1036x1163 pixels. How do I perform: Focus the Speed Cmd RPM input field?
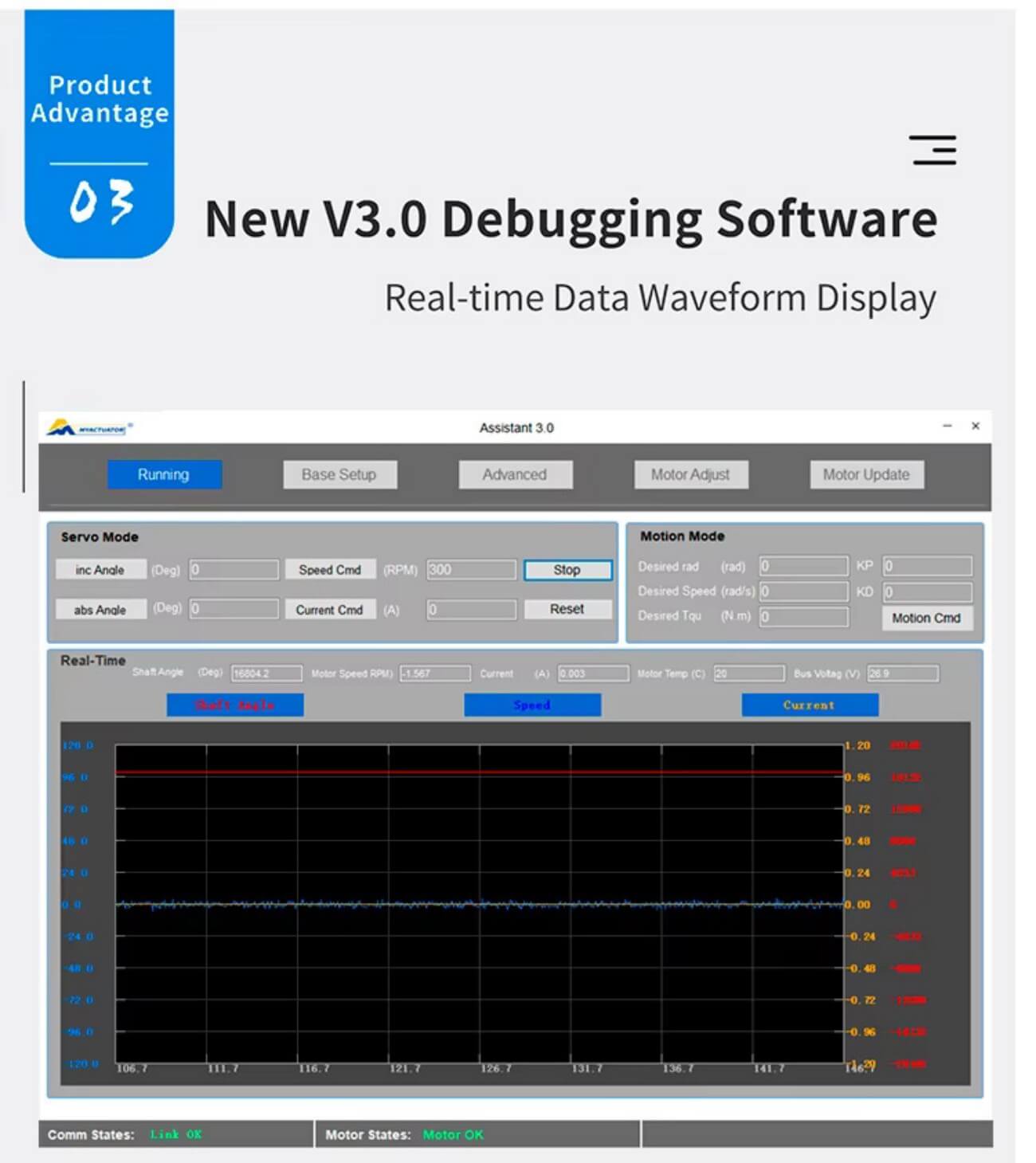click(x=471, y=570)
